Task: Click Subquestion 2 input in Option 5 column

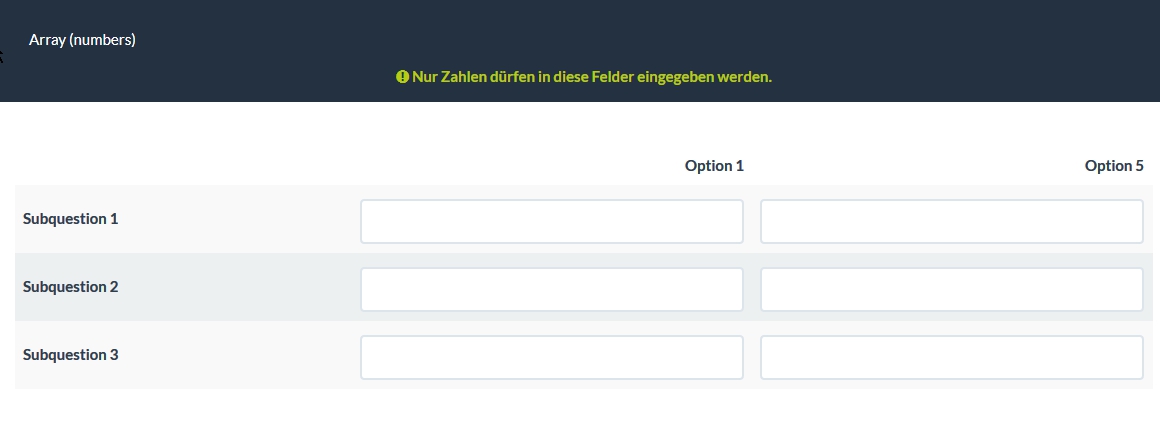Action: (x=951, y=289)
